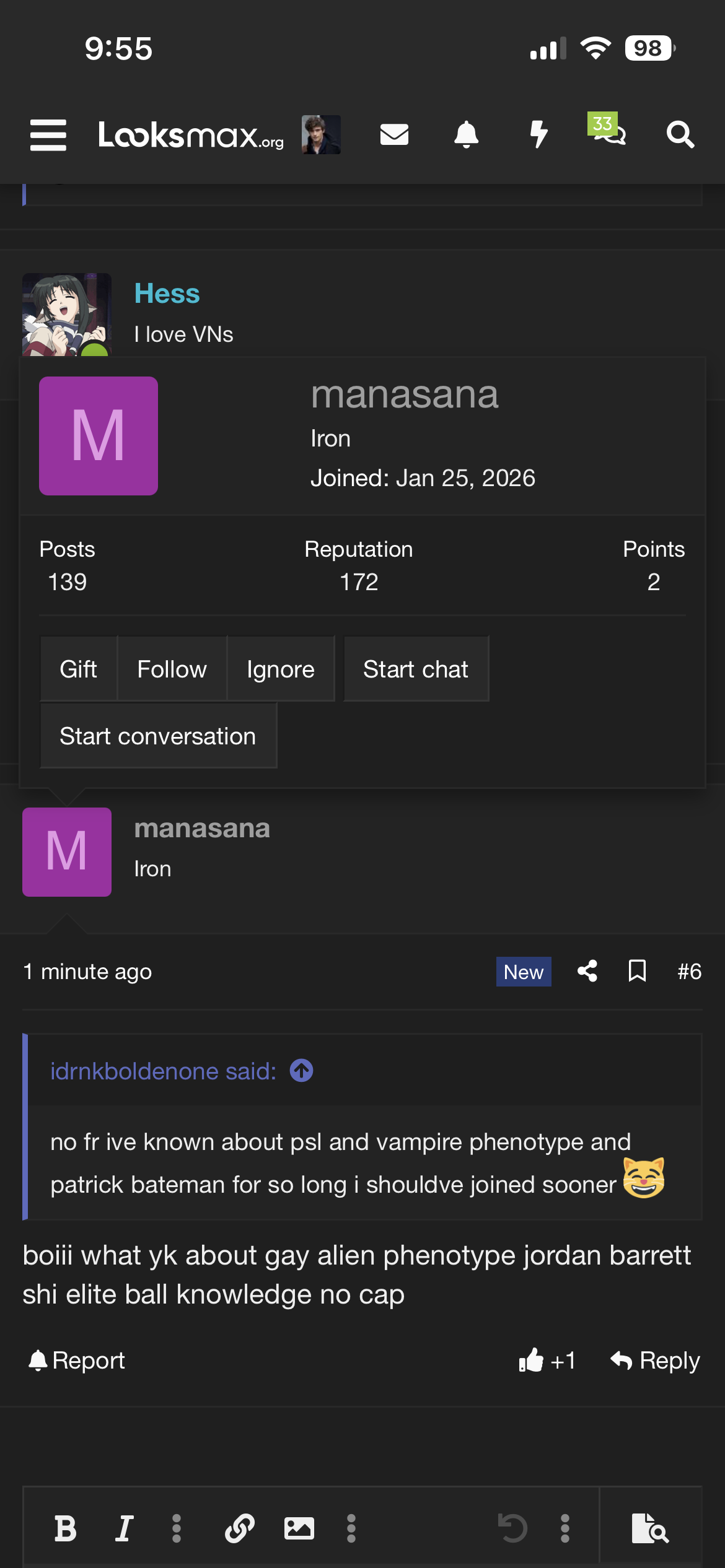725x1568 pixels.
Task: Open the hamburger navigation menu
Action: [48, 135]
